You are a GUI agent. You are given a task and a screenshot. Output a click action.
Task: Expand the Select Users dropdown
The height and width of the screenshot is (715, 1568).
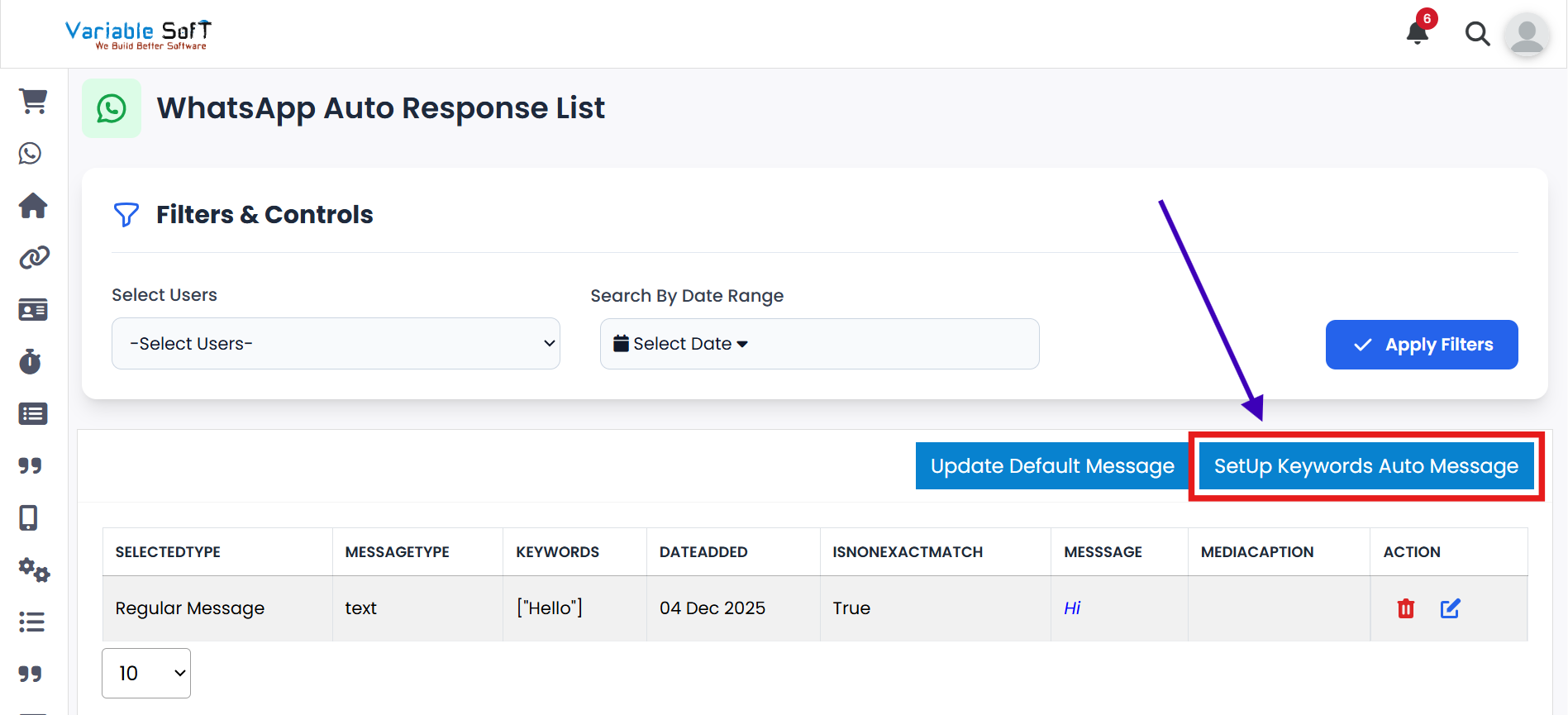[x=336, y=344]
